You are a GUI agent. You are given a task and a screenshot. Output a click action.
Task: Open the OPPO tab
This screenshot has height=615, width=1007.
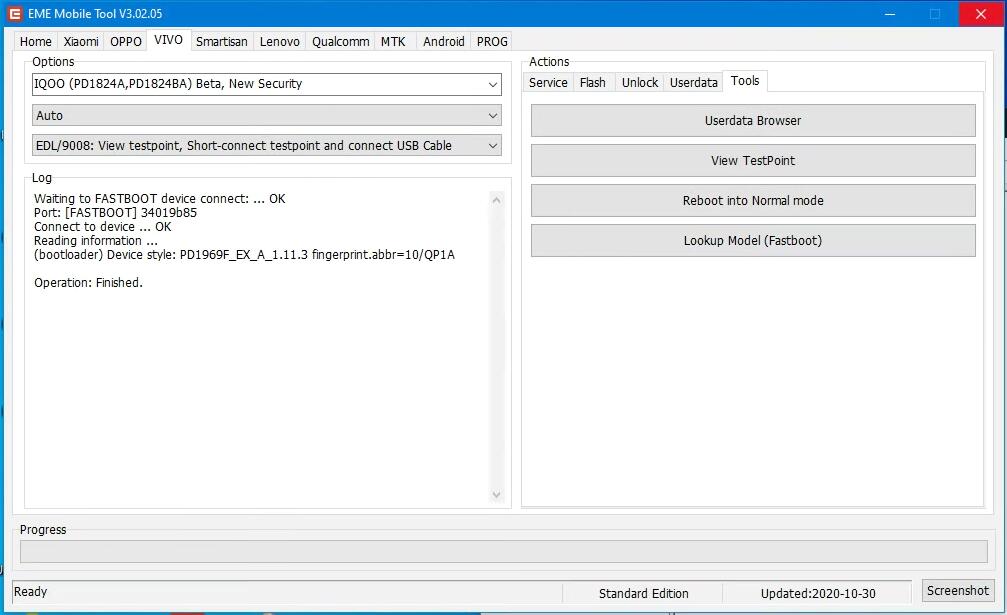pos(125,42)
